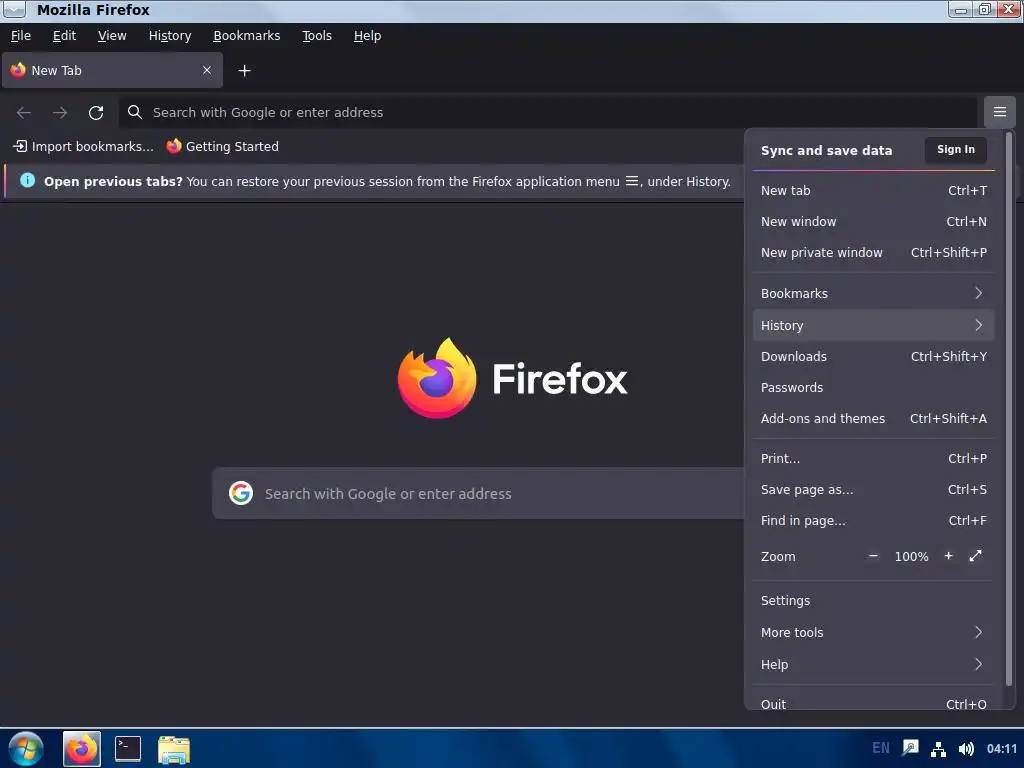
Task: Open Passwords from the menu panel
Action: pyautogui.click(x=873, y=387)
